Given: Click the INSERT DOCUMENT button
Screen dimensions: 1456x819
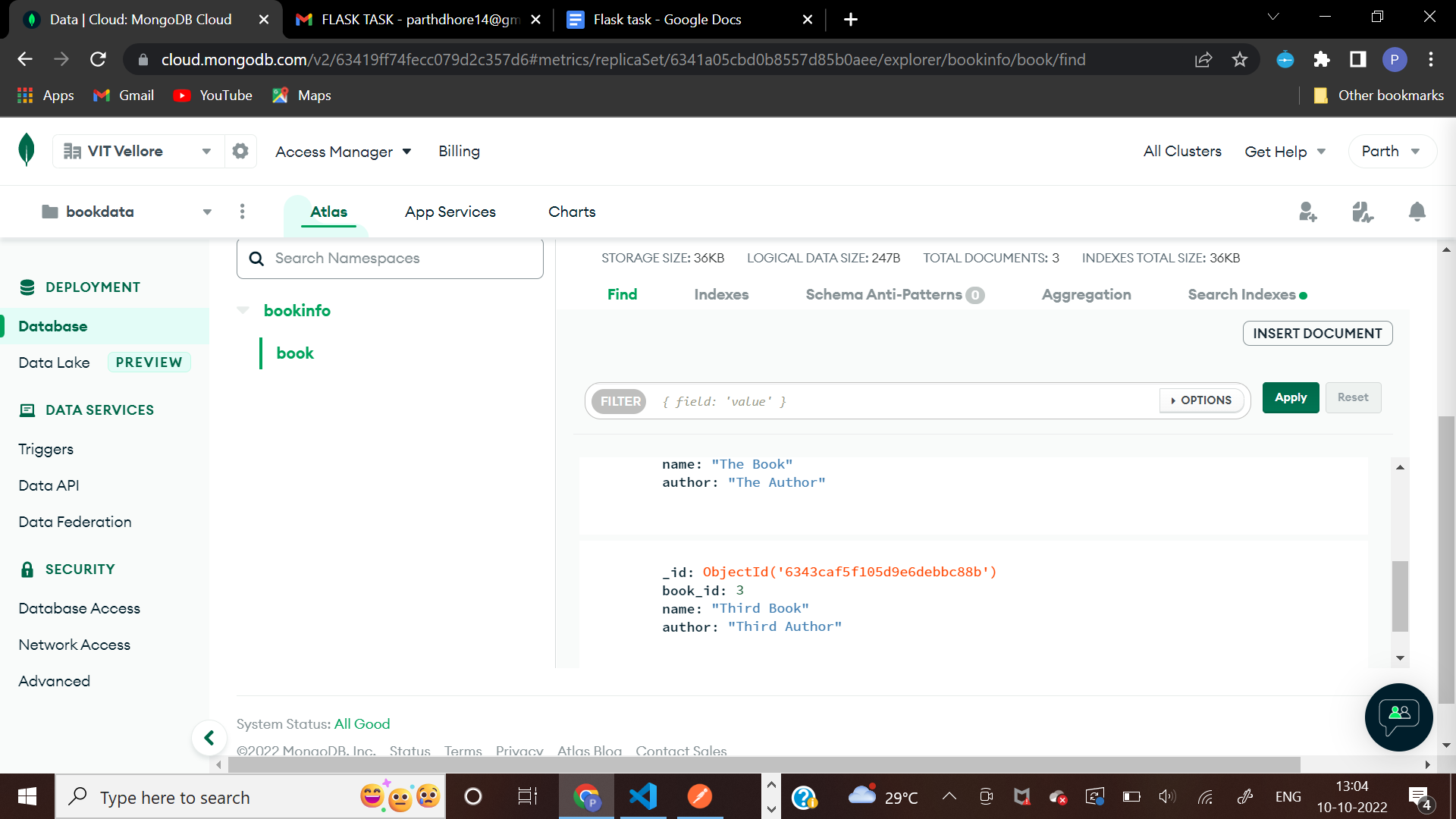Looking at the screenshot, I should coord(1317,333).
